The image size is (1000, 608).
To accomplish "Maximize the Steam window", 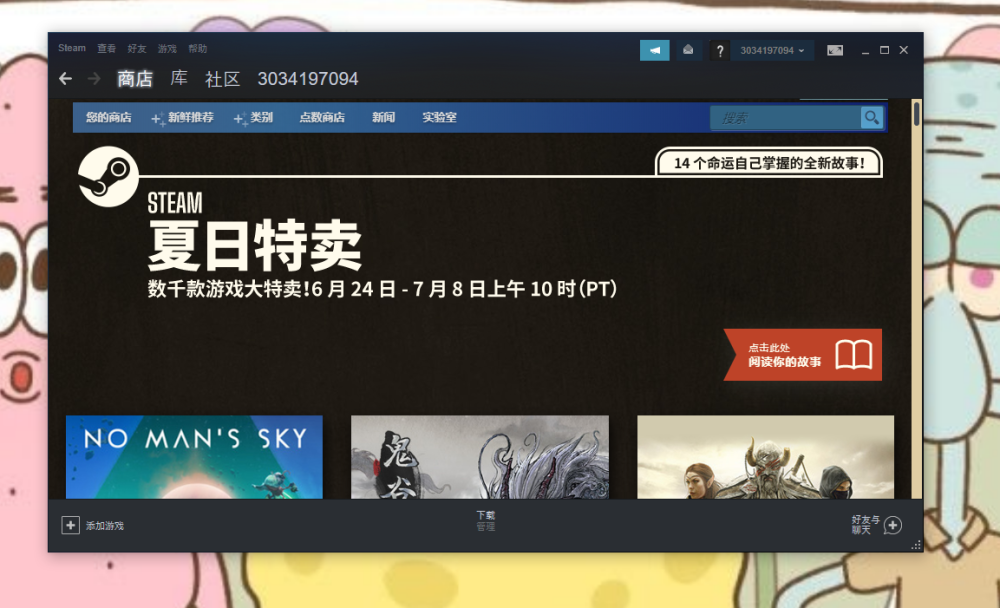I will coord(884,50).
